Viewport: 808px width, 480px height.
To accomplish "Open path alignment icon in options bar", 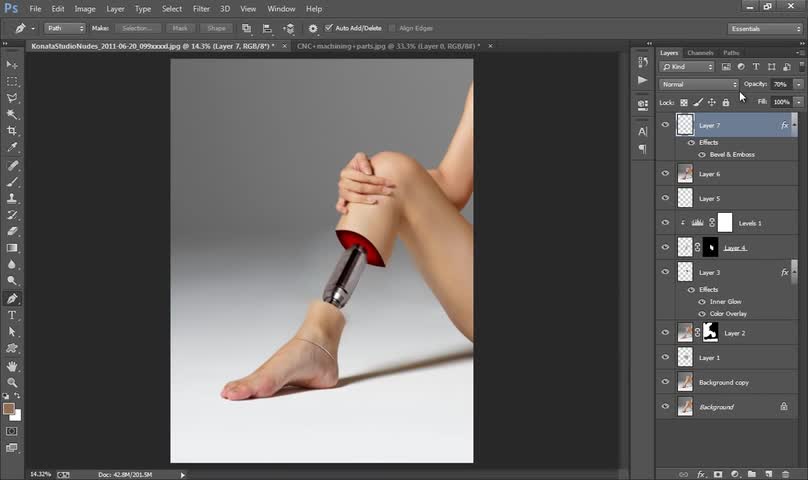I will 267,28.
